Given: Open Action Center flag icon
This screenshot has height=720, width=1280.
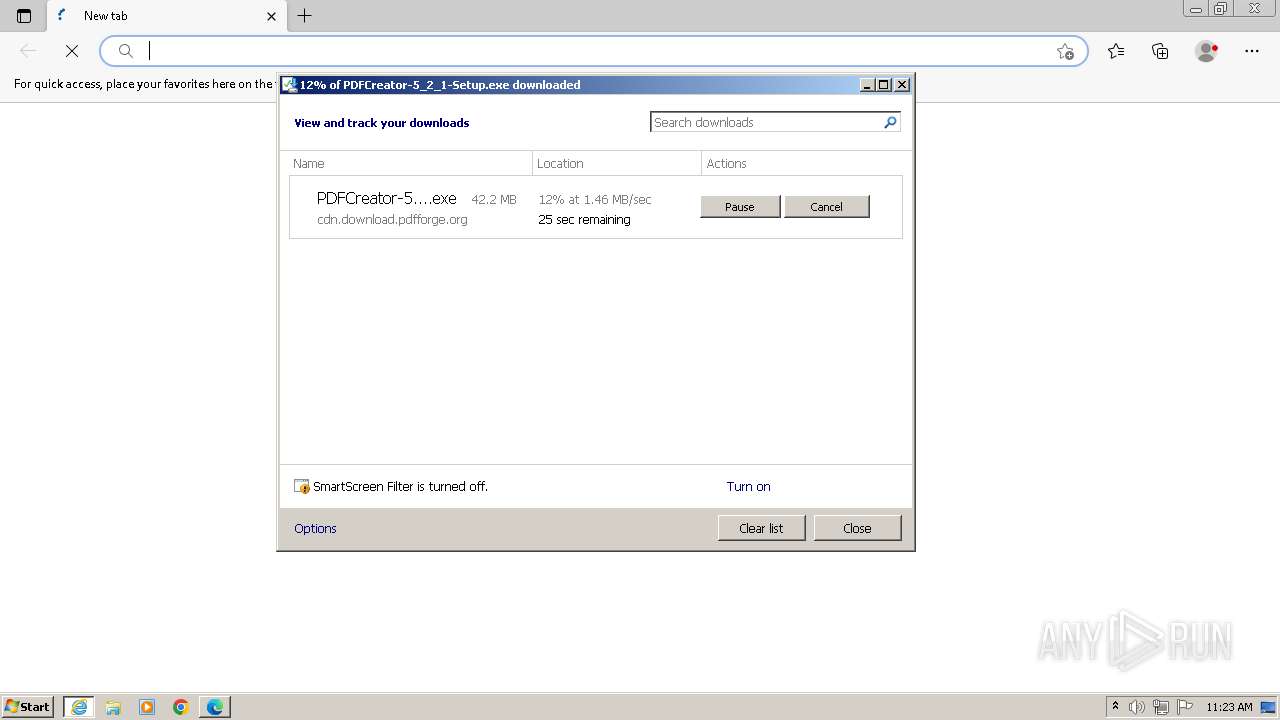Looking at the screenshot, I should coord(1185,707).
